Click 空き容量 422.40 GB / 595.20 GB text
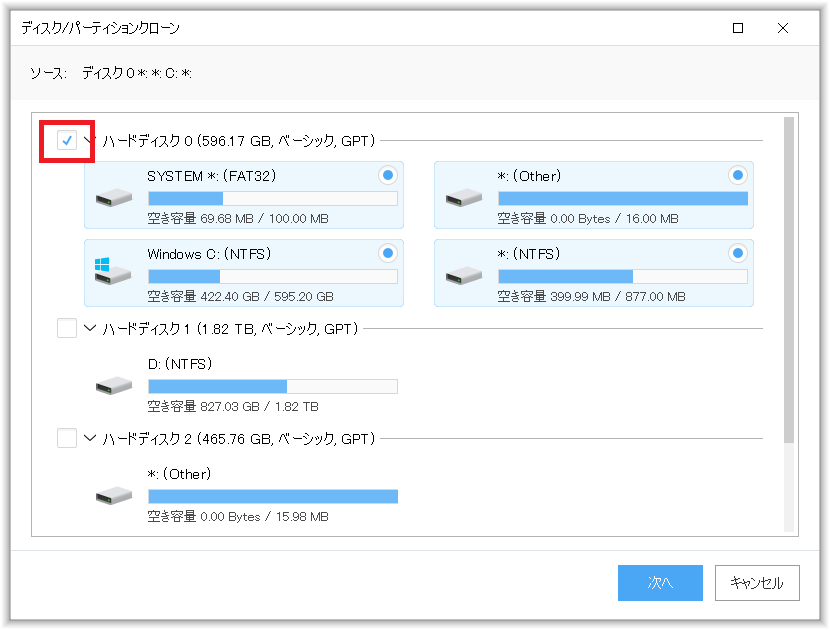The image size is (830, 630). click(x=240, y=296)
